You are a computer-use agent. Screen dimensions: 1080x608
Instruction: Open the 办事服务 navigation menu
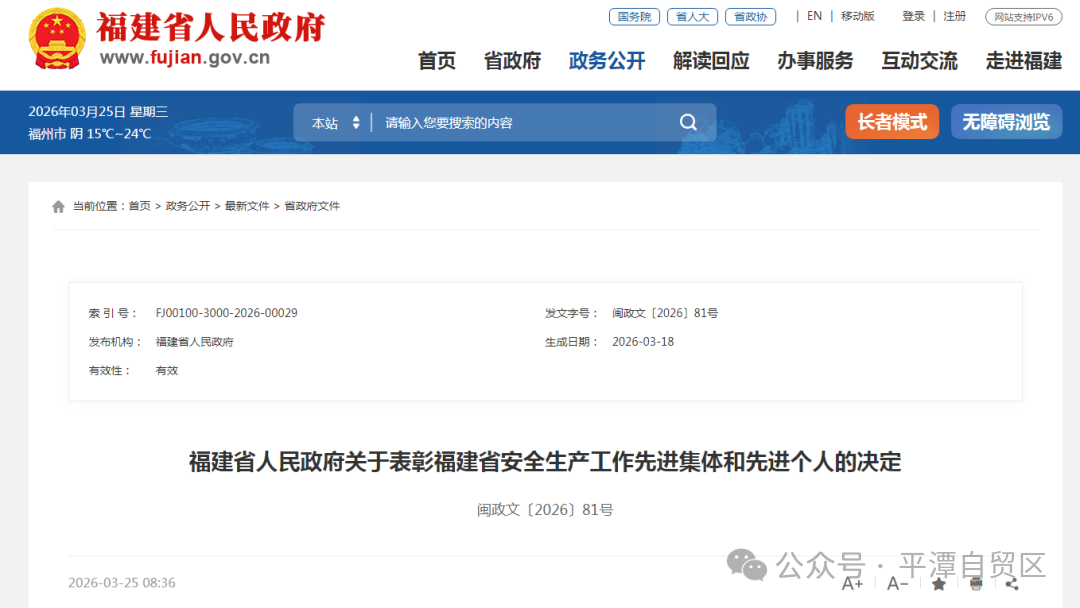tap(815, 61)
